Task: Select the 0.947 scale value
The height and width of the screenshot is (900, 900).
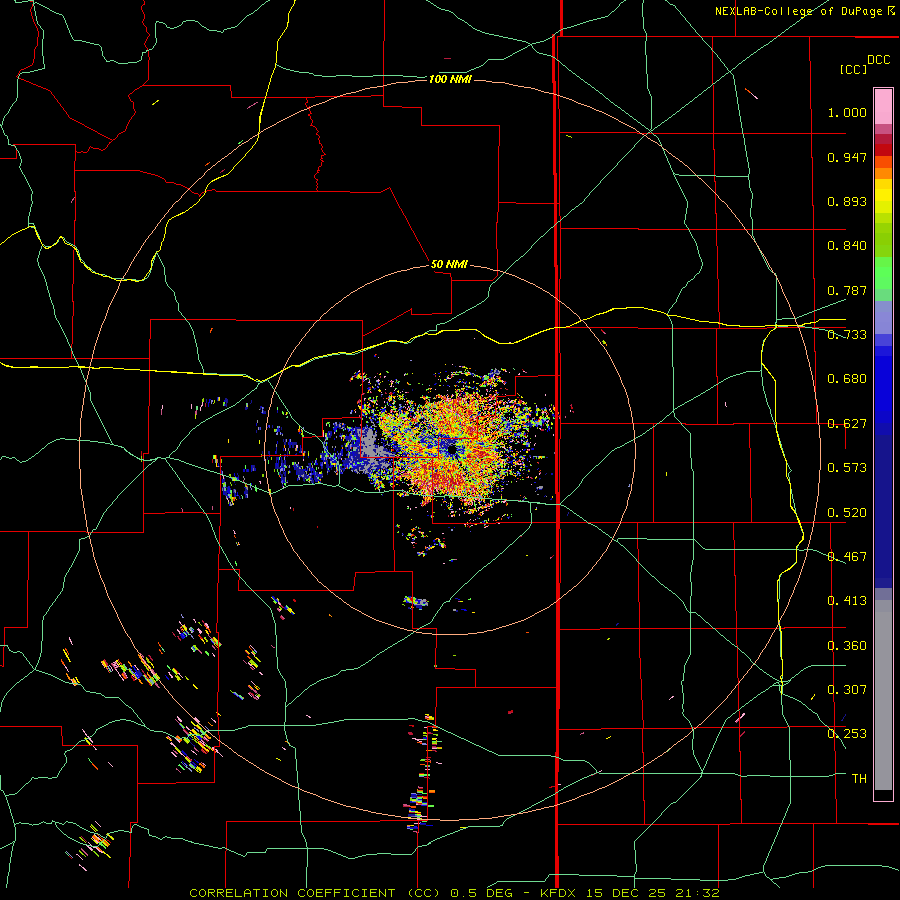Action: tap(847, 157)
